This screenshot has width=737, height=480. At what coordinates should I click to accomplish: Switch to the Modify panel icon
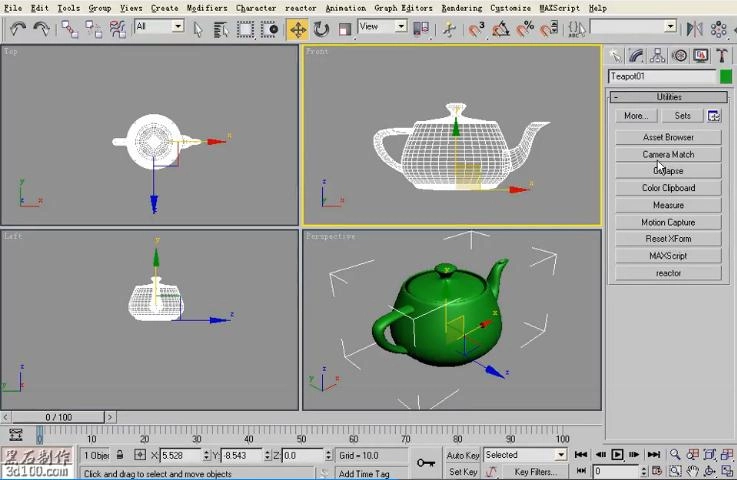pos(636,56)
